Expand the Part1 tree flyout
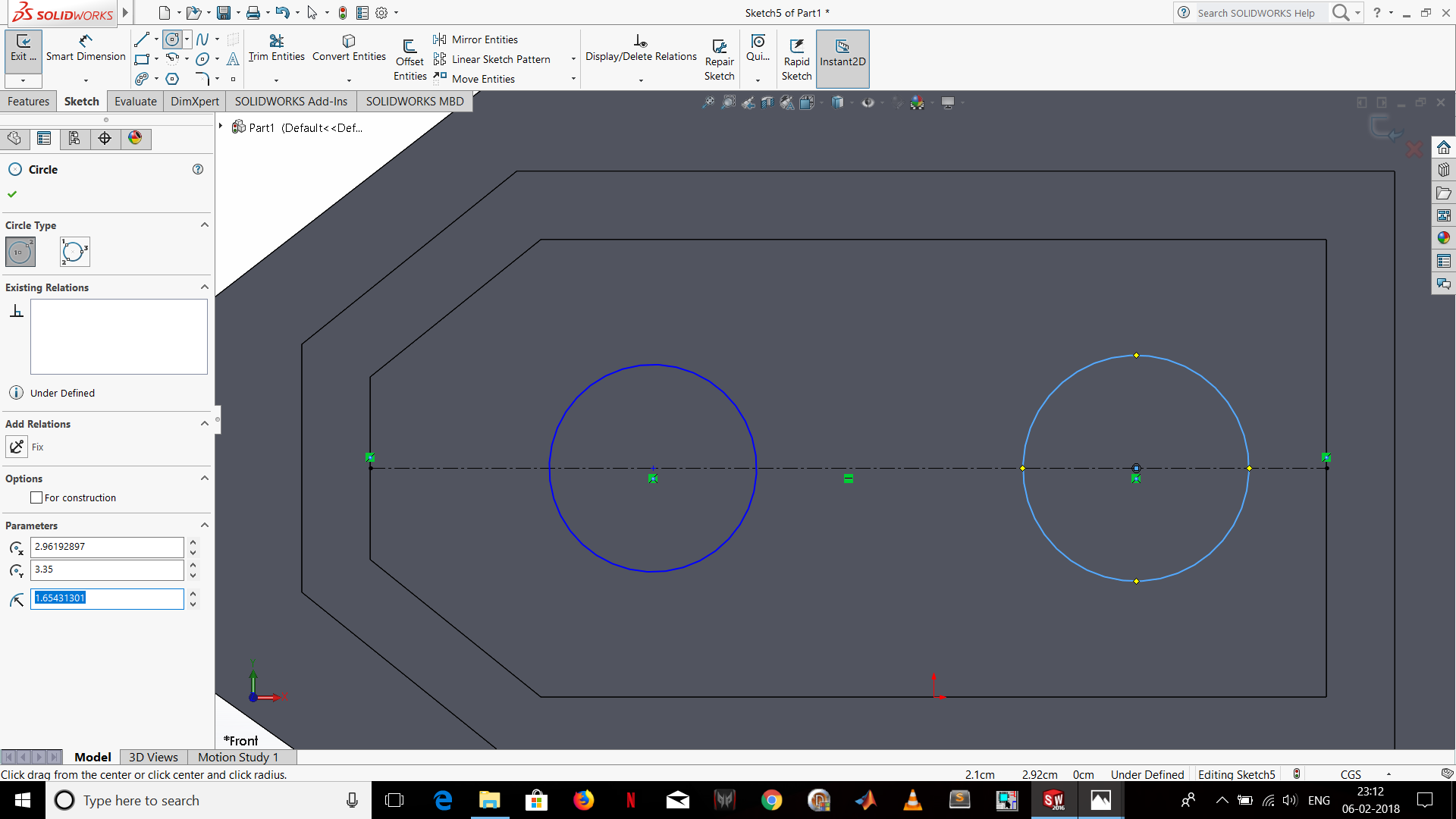 [221, 127]
